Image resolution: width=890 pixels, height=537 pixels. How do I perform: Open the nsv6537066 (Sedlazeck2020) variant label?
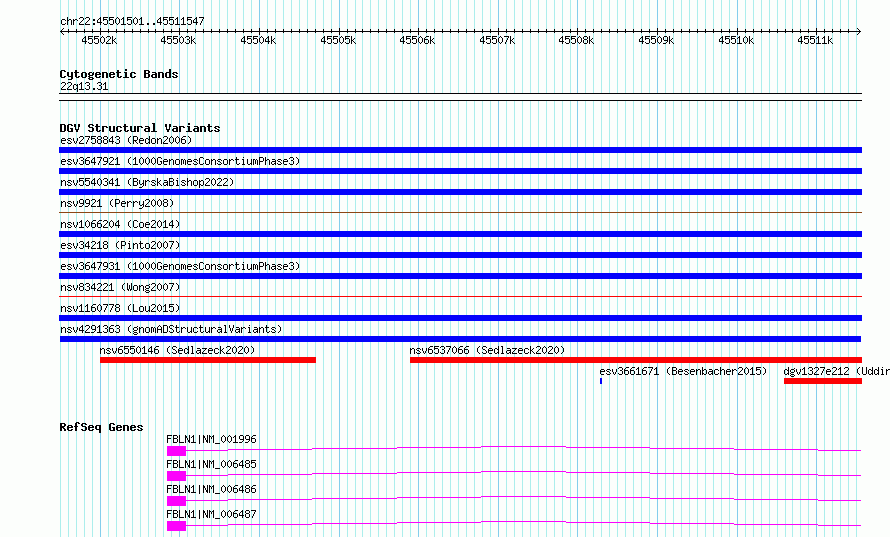point(487,350)
